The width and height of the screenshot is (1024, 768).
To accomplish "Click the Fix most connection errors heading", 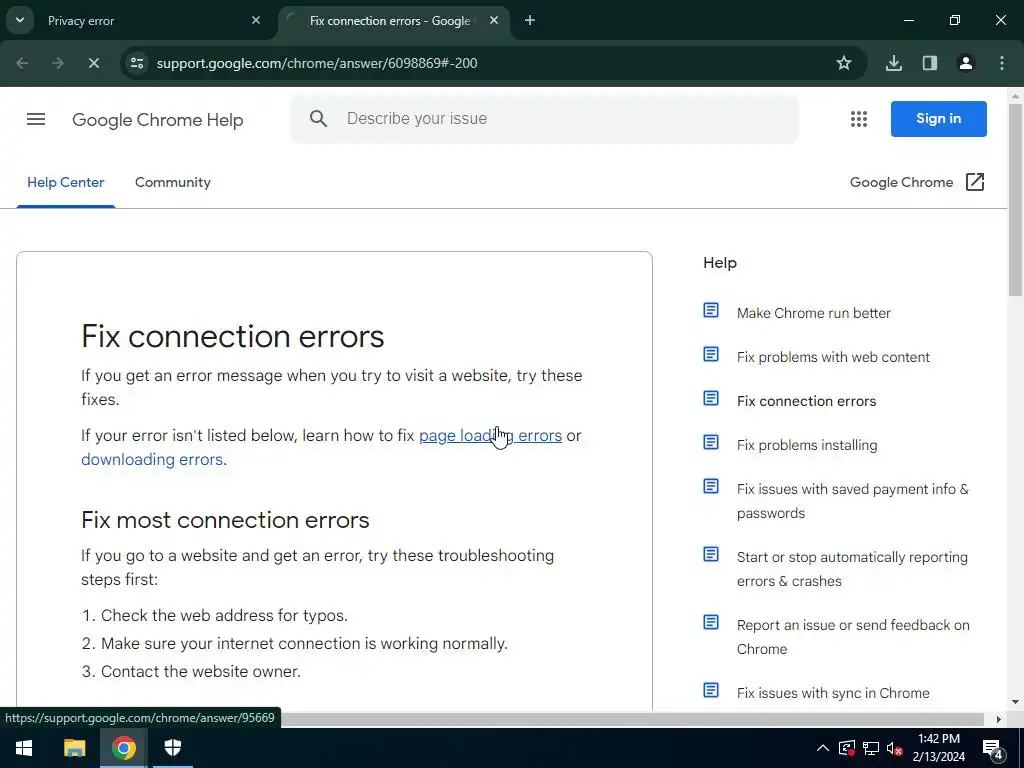I will [x=225, y=520].
